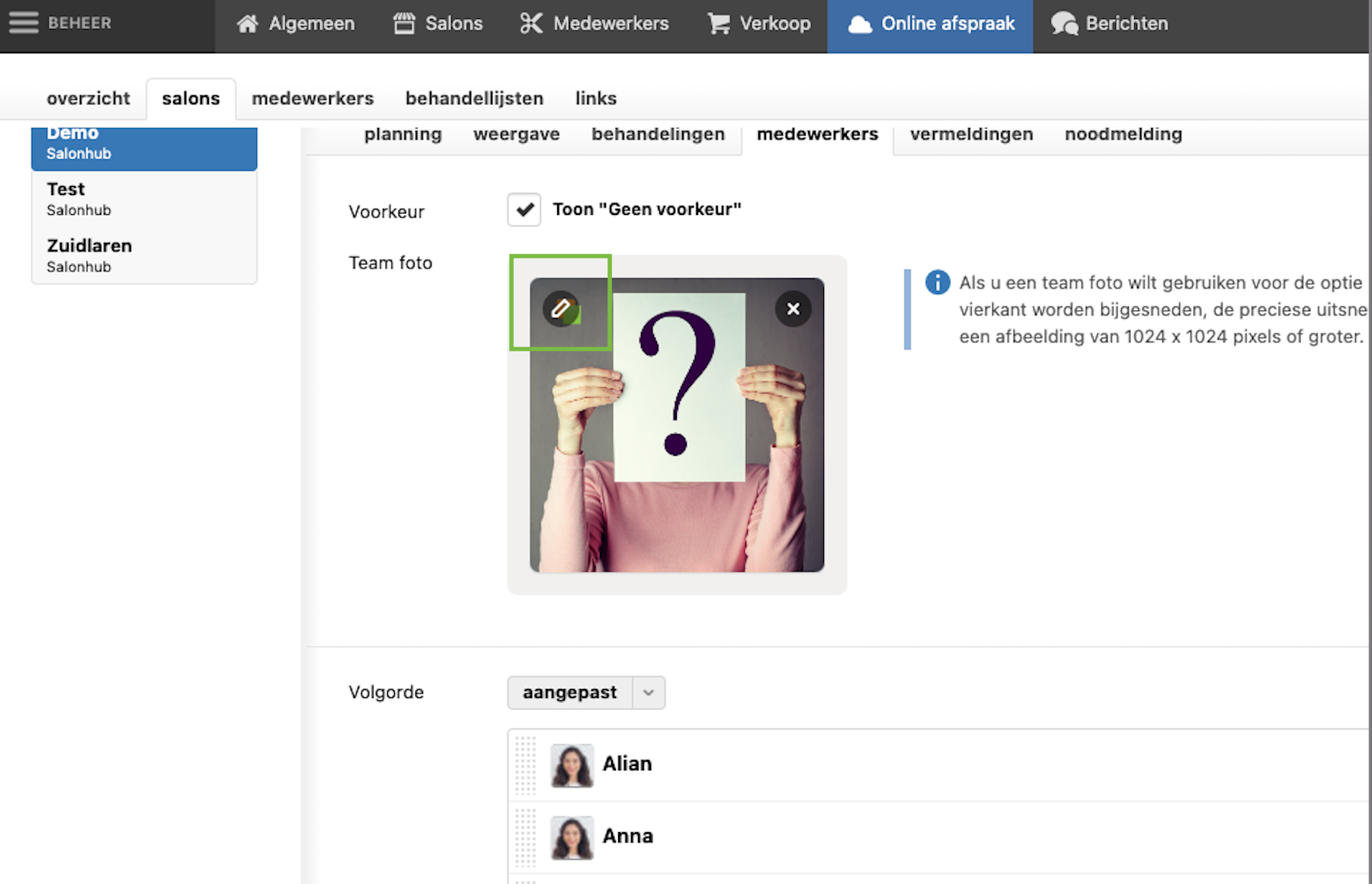Open the Verkoop menu
This screenshot has height=884, width=1372.
(x=759, y=24)
